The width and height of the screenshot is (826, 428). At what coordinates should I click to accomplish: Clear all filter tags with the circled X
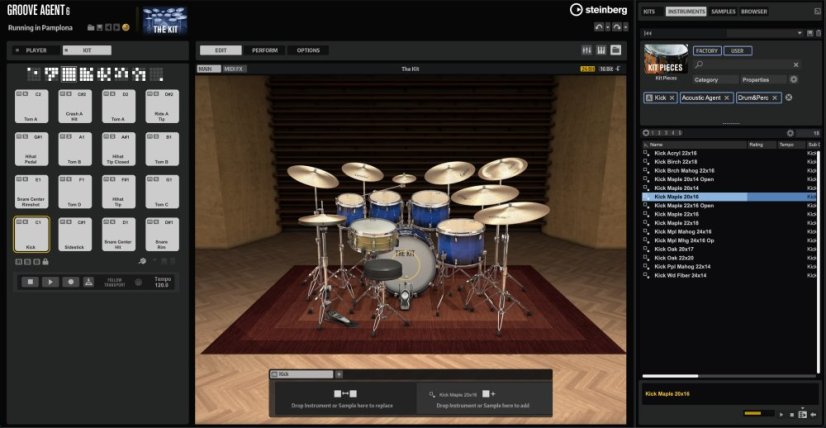pyautogui.click(x=789, y=98)
